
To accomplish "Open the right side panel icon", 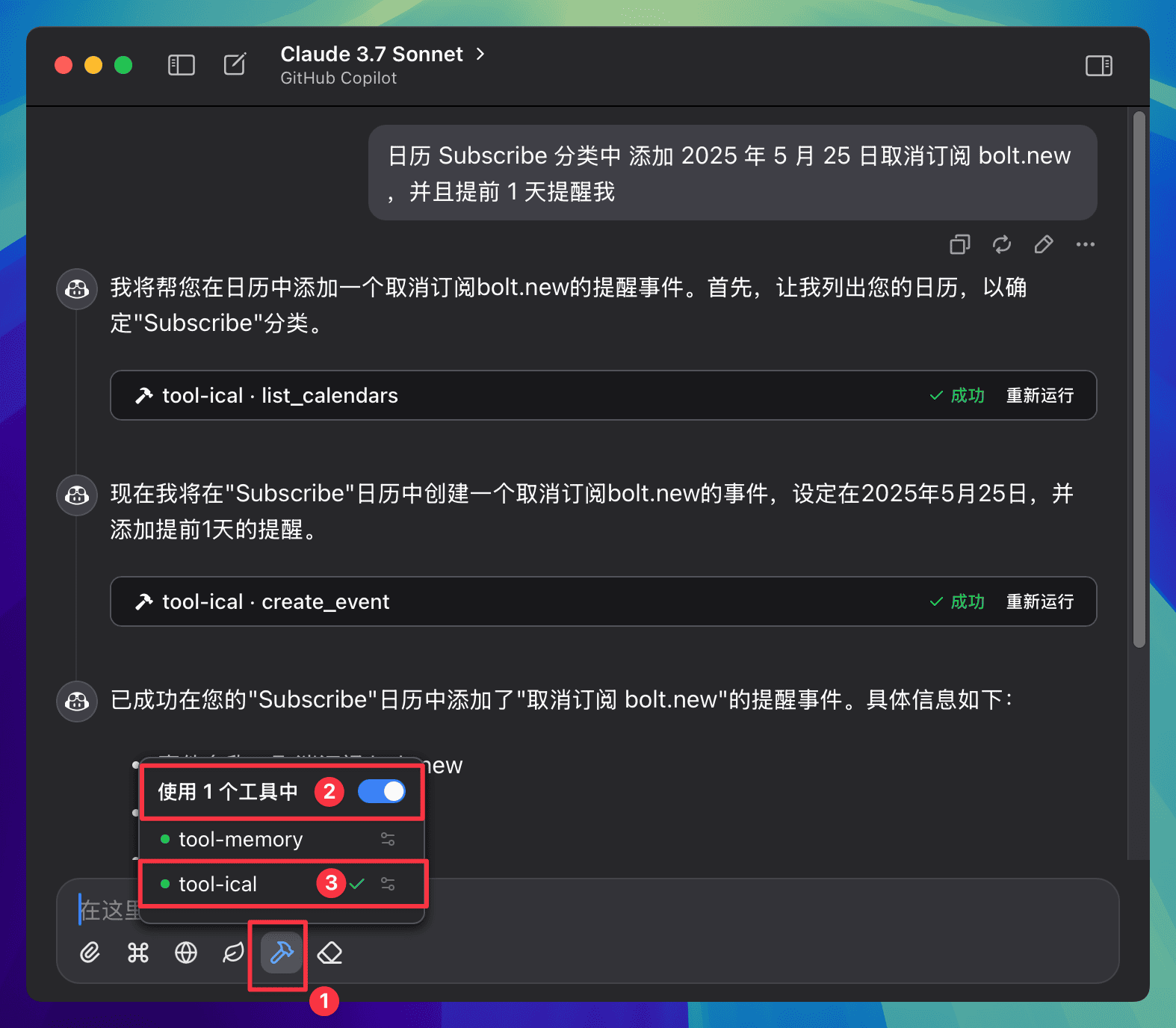I will point(1098,66).
